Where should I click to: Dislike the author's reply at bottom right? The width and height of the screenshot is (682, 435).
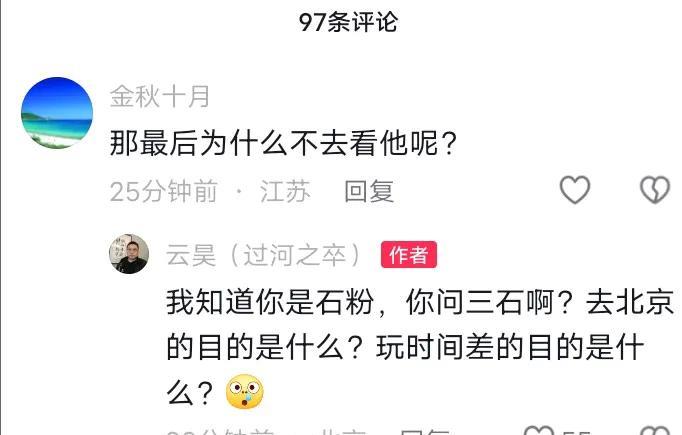click(655, 432)
